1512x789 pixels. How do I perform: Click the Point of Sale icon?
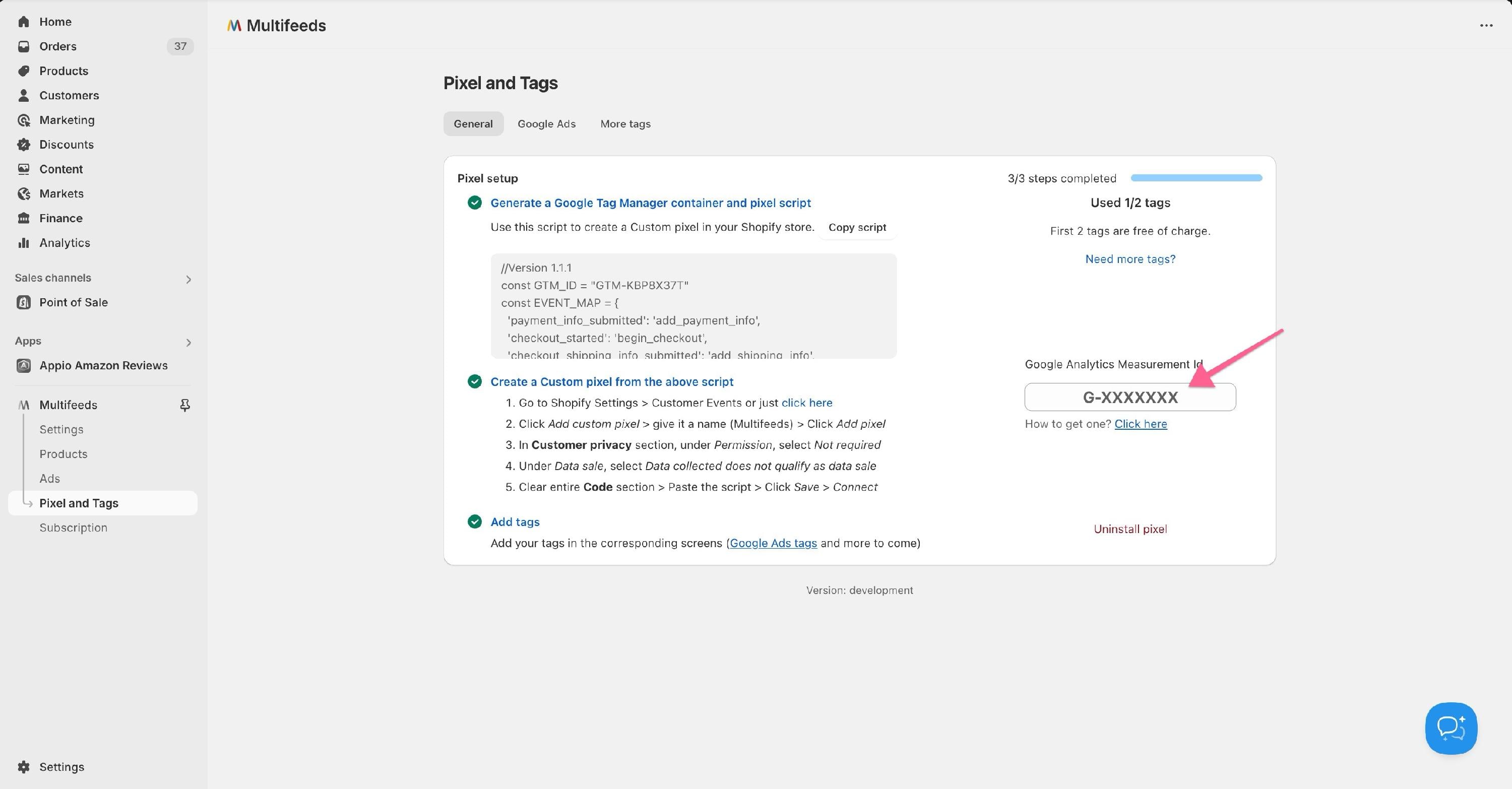pyautogui.click(x=24, y=302)
